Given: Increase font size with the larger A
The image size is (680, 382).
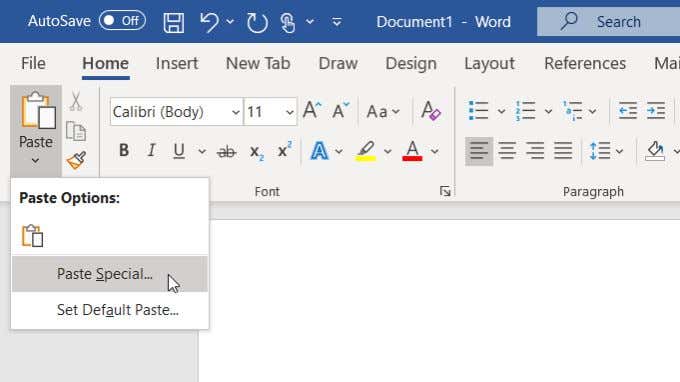Looking at the screenshot, I should pos(312,110).
